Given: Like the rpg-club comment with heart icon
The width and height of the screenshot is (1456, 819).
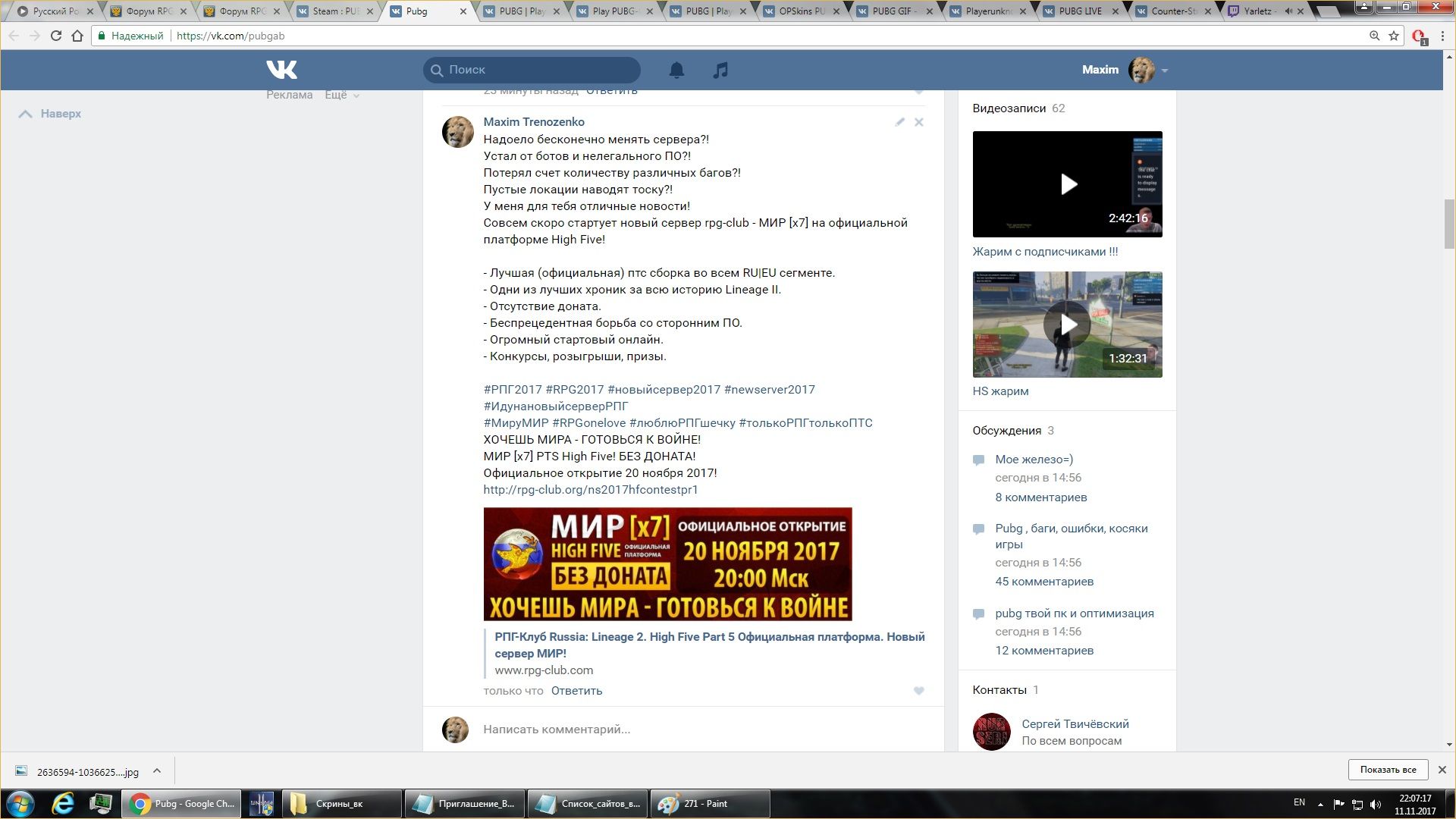Looking at the screenshot, I should click(919, 691).
